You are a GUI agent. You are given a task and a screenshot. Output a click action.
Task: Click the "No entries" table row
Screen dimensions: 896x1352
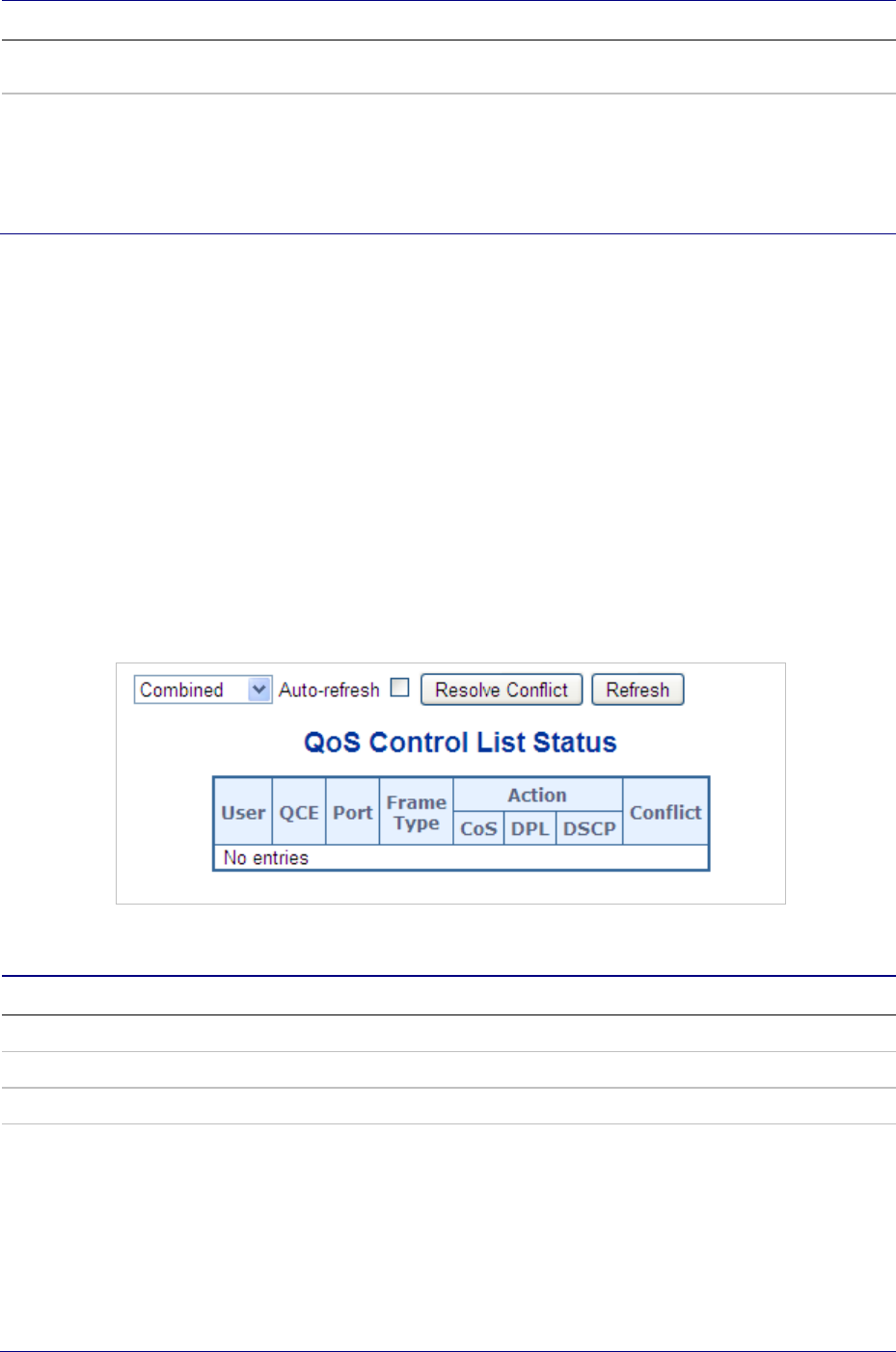pos(461,857)
